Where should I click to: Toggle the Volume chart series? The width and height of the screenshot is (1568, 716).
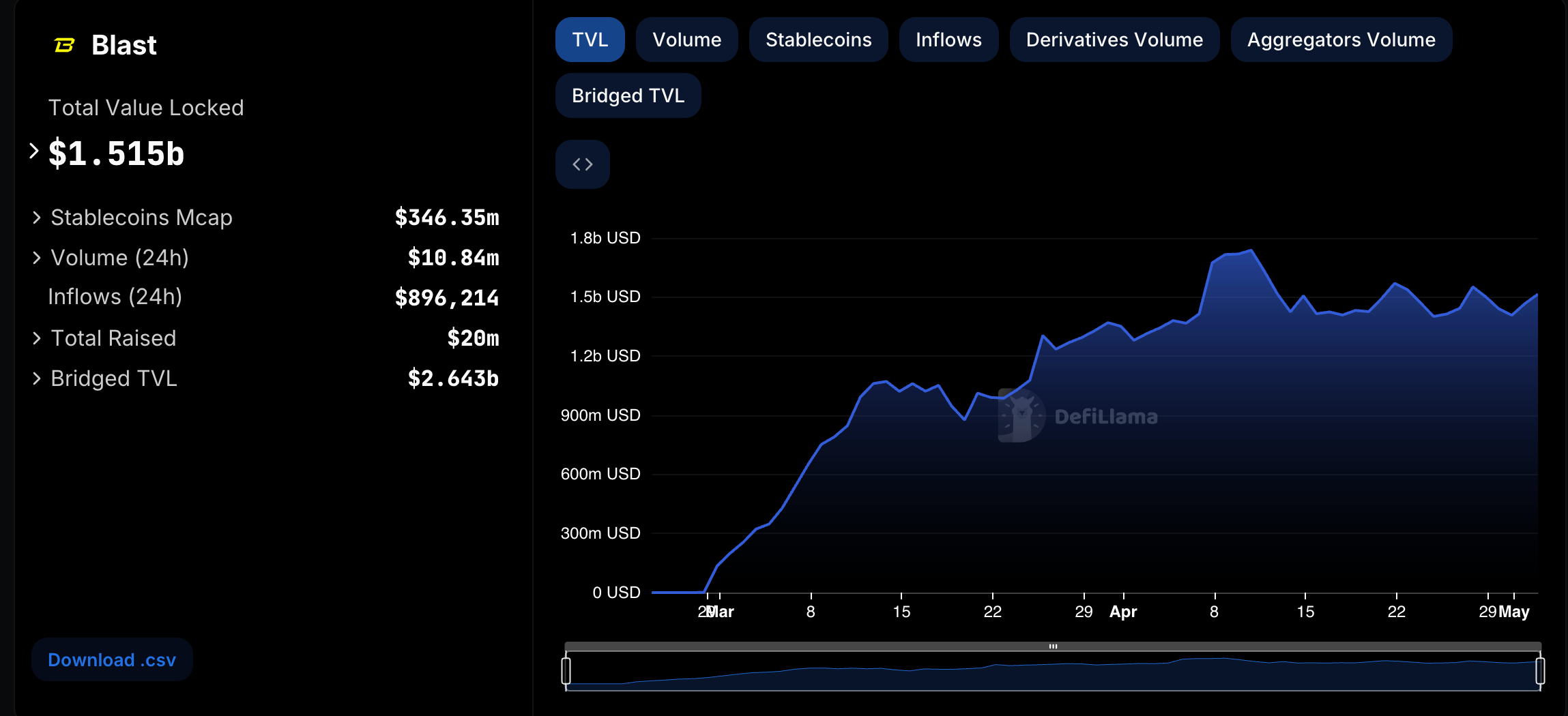pyautogui.click(x=687, y=40)
